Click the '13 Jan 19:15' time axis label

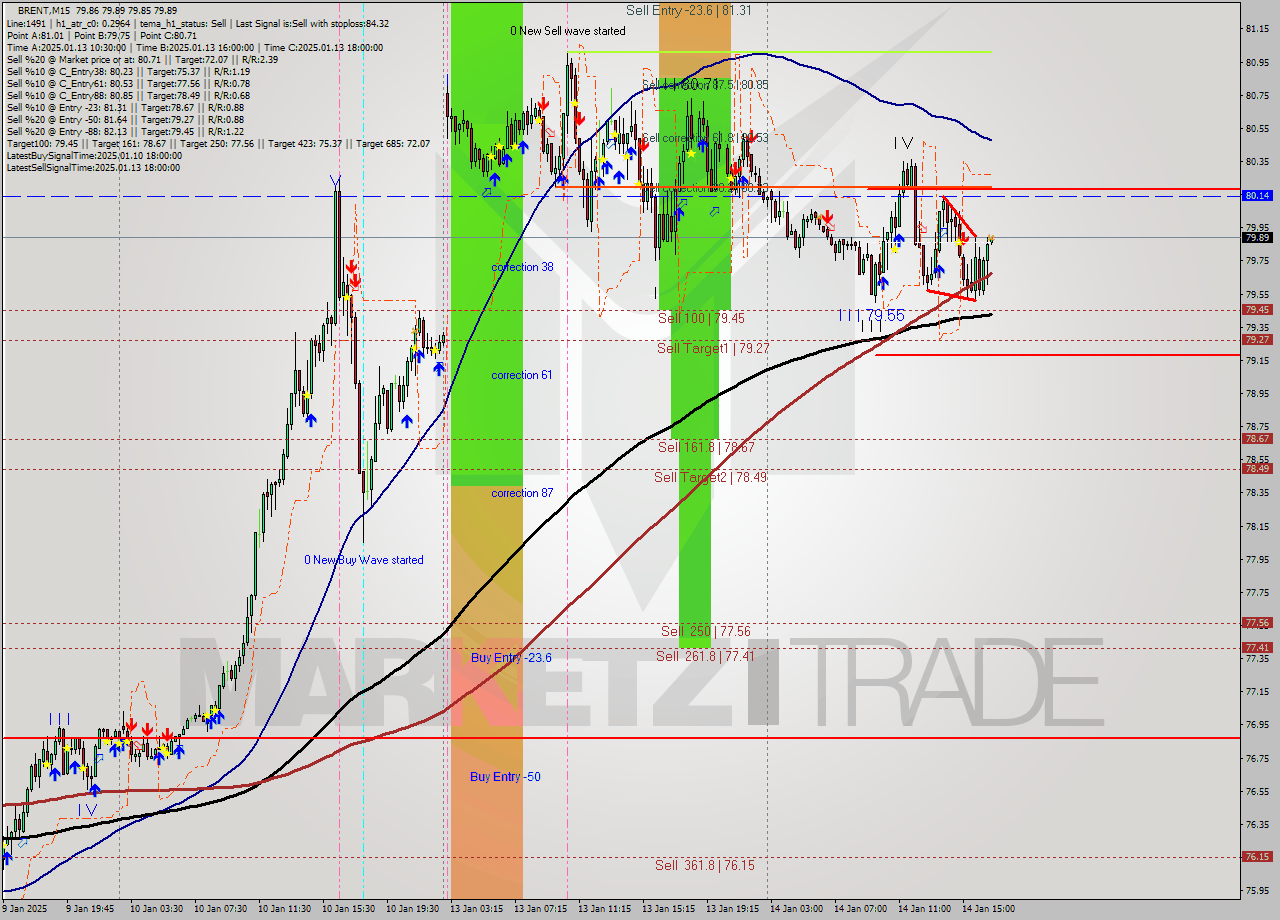[x=734, y=909]
